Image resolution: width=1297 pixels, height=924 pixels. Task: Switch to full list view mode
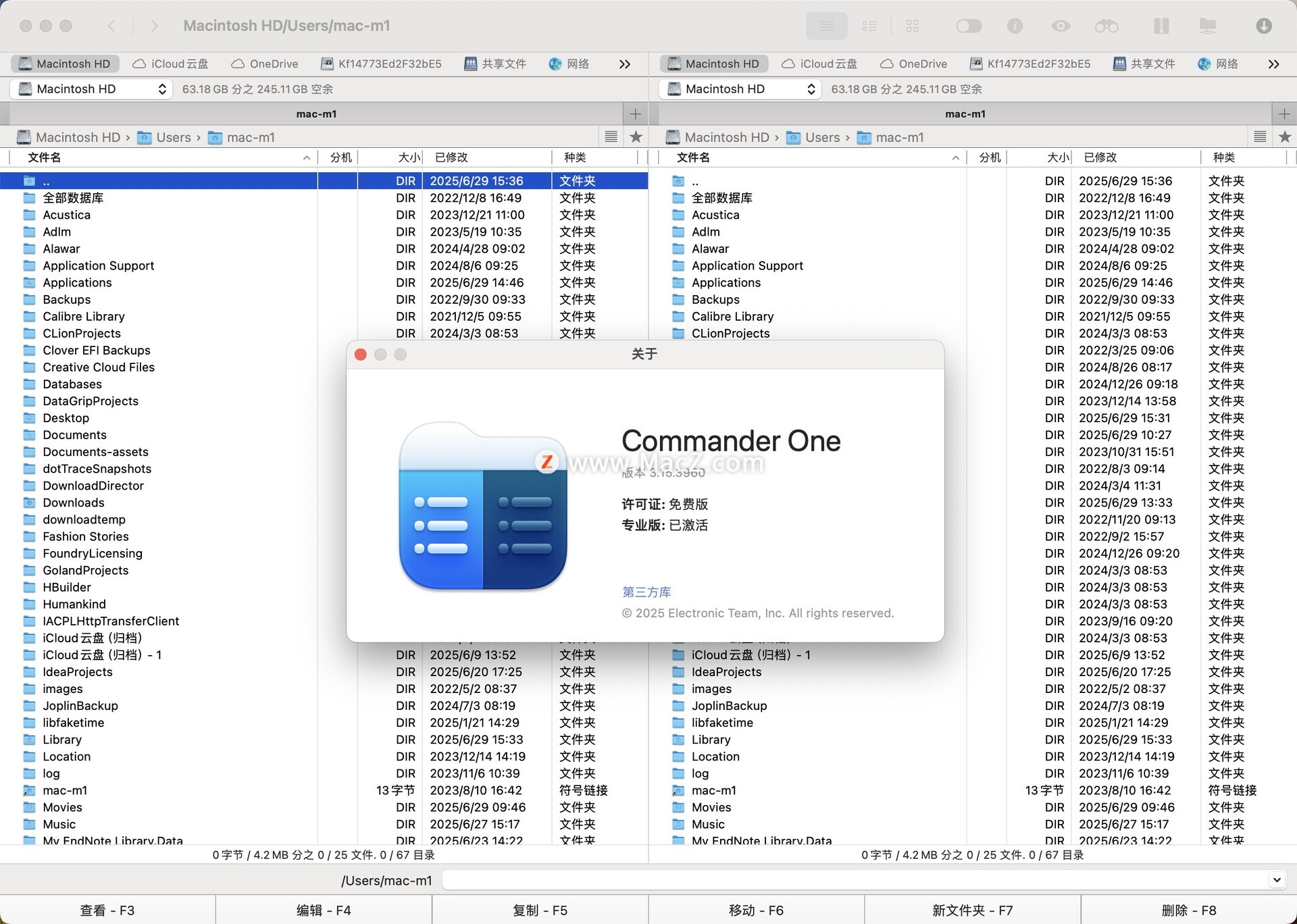[826, 26]
